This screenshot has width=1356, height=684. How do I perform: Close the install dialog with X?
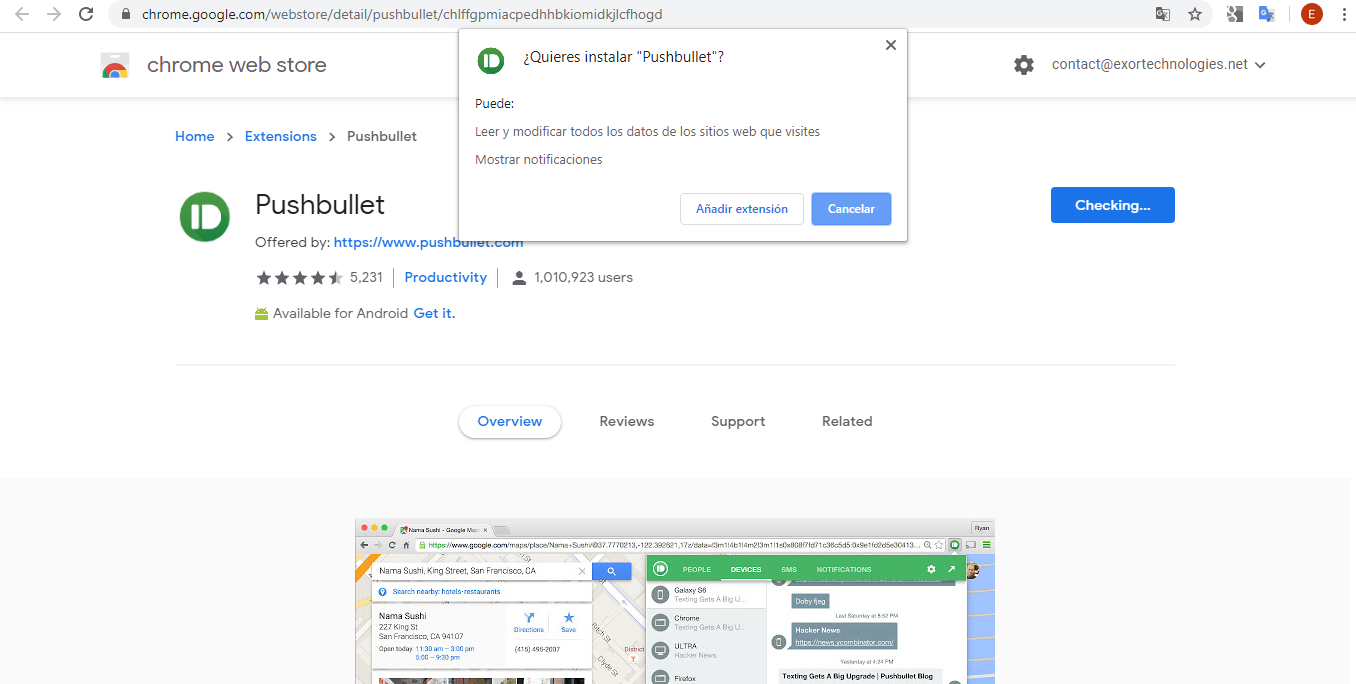coord(890,45)
